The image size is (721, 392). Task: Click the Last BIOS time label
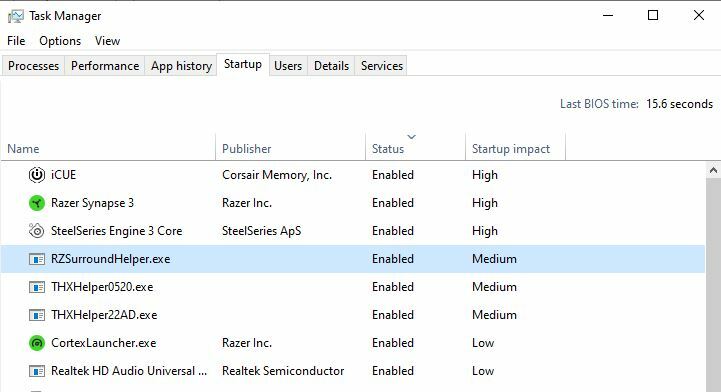click(x=599, y=104)
